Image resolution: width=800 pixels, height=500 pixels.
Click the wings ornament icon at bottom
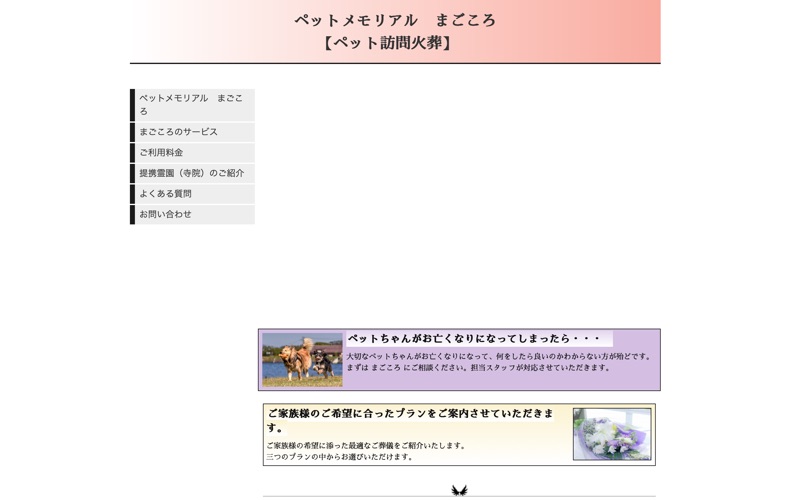[x=459, y=490]
